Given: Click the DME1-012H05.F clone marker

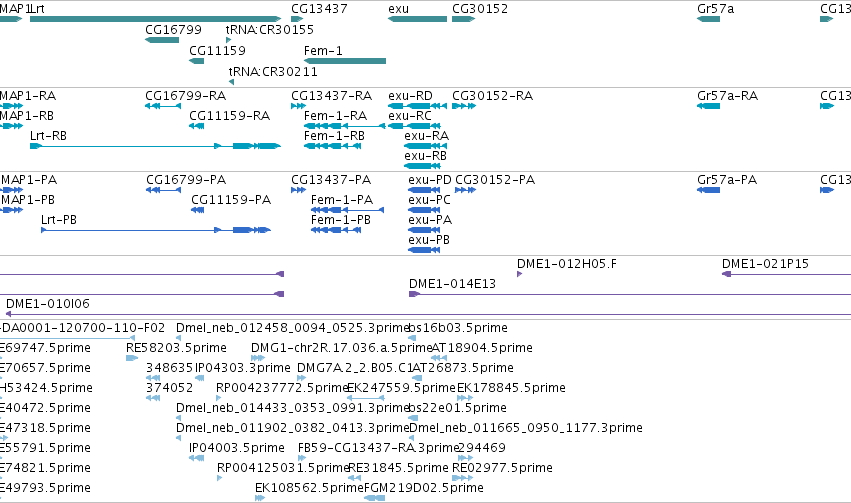Looking at the screenshot, I should point(519,274).
